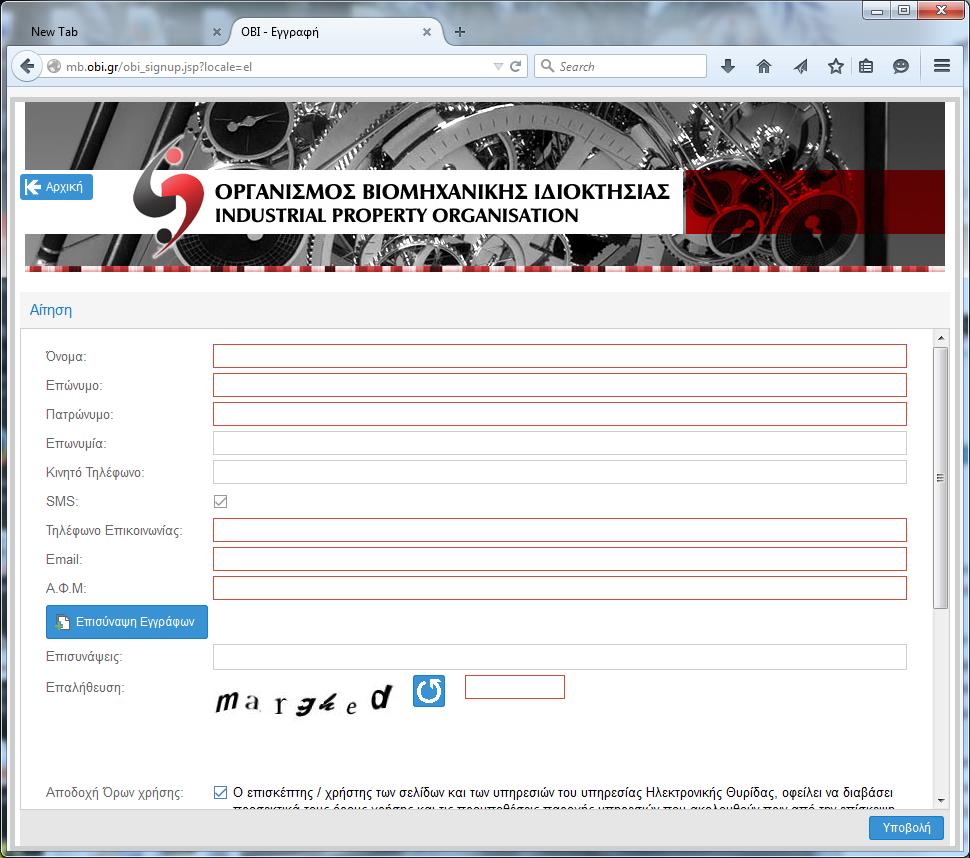Open the hamburger browser menu
This screenshot has width=970, height=858.
942,66
